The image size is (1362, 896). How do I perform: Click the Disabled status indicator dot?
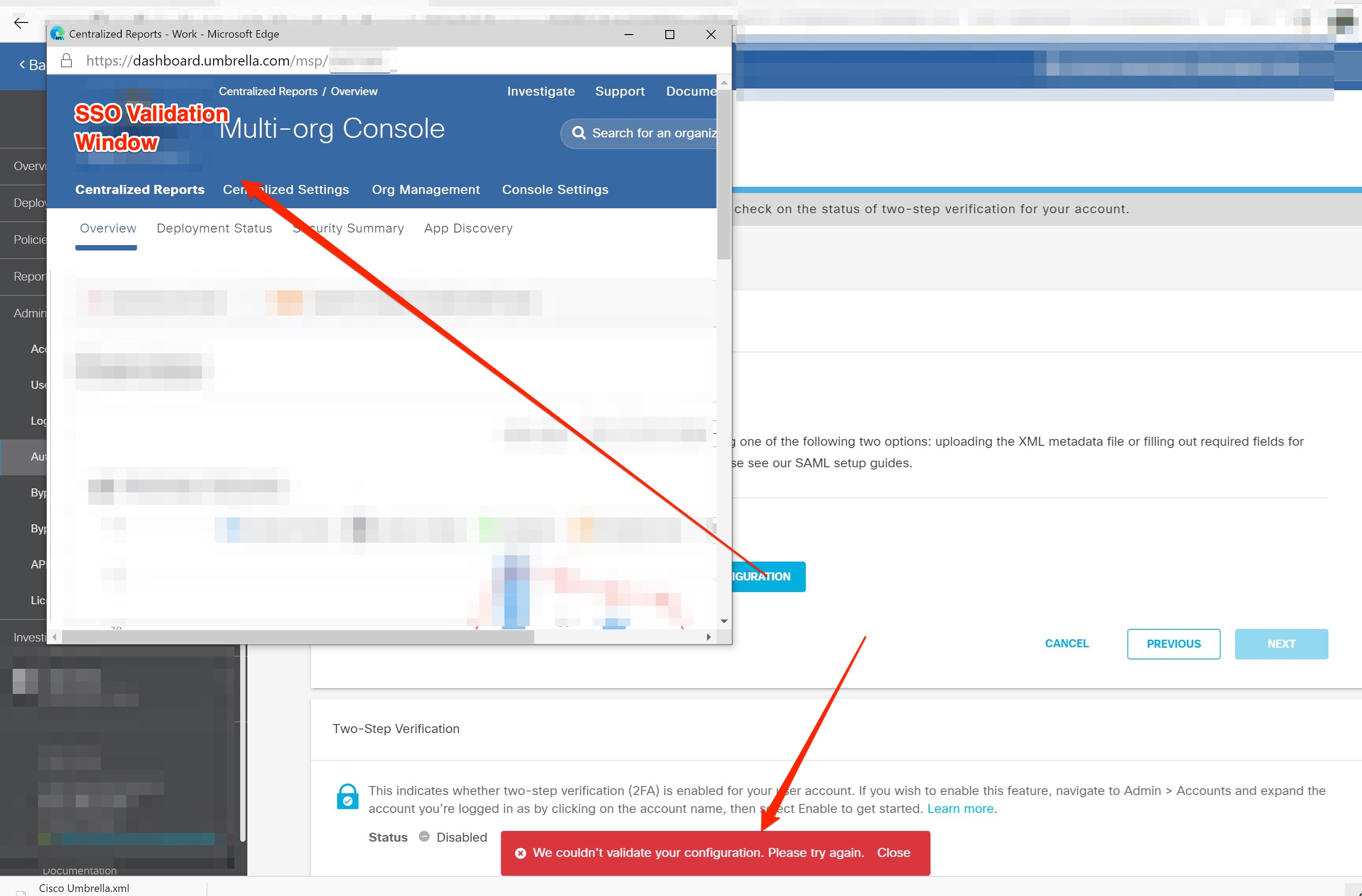pos(424,836)
